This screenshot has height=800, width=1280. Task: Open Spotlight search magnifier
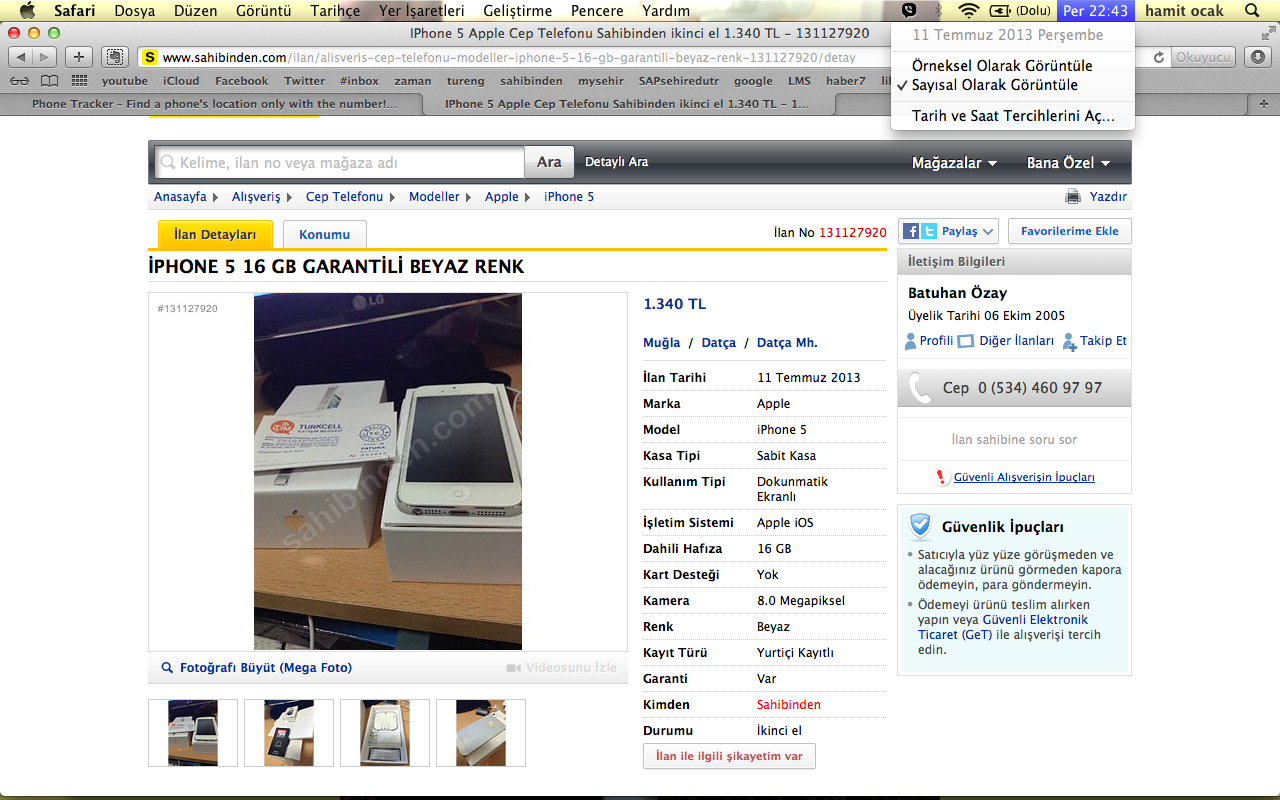[1252, 11]
